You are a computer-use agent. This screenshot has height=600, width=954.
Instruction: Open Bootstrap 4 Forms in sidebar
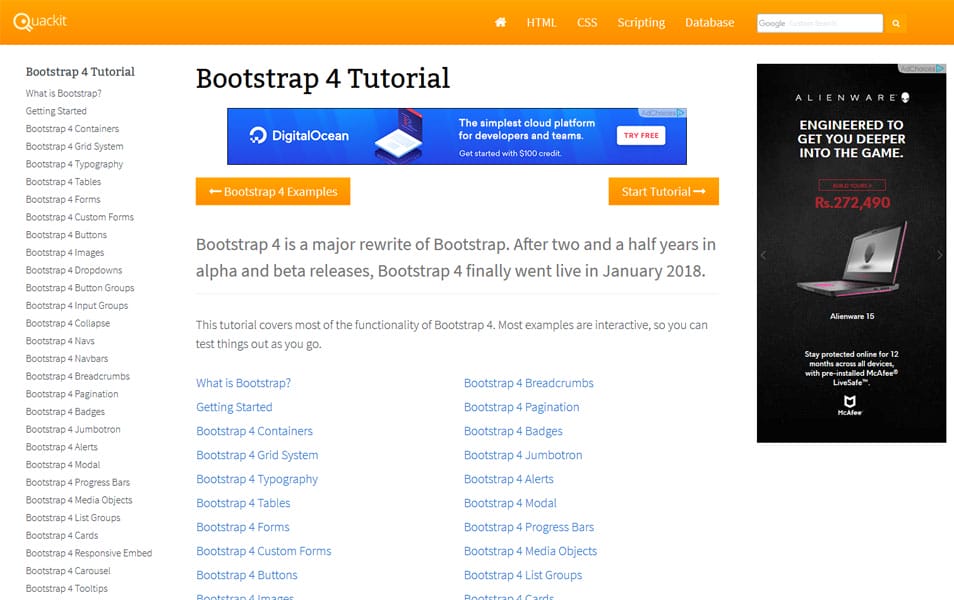pyautogui.click(x=63, y=199)
